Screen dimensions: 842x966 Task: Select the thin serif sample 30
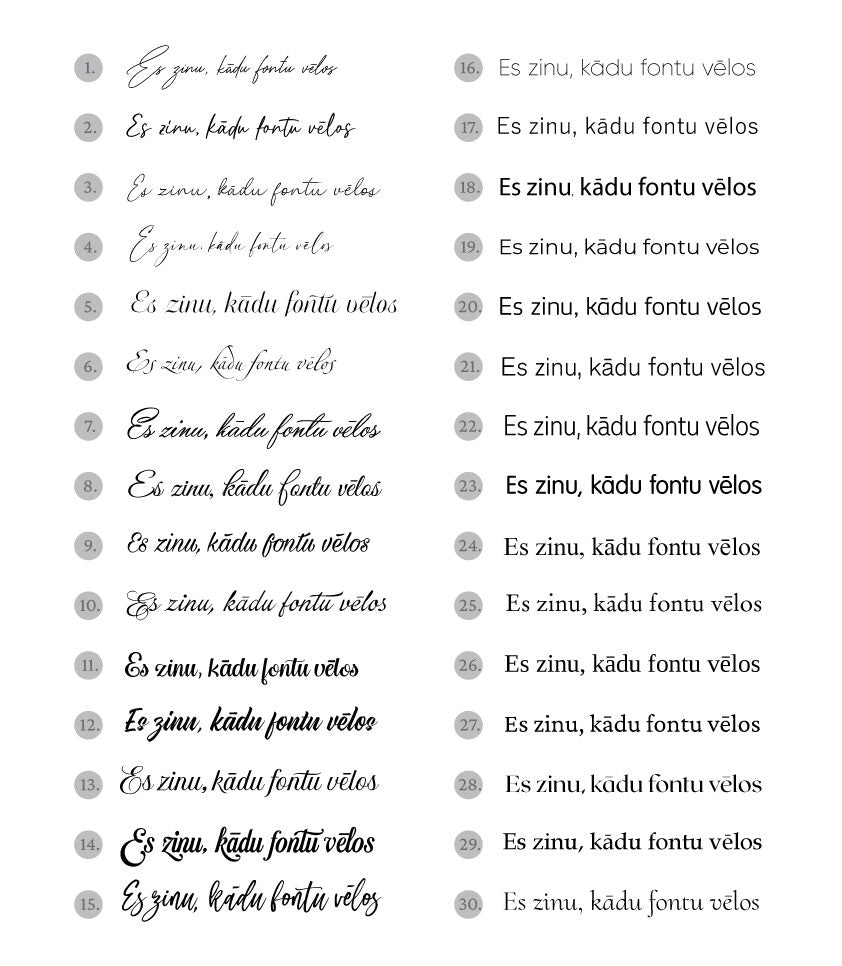pyautogui.click(x=631, y=903)
